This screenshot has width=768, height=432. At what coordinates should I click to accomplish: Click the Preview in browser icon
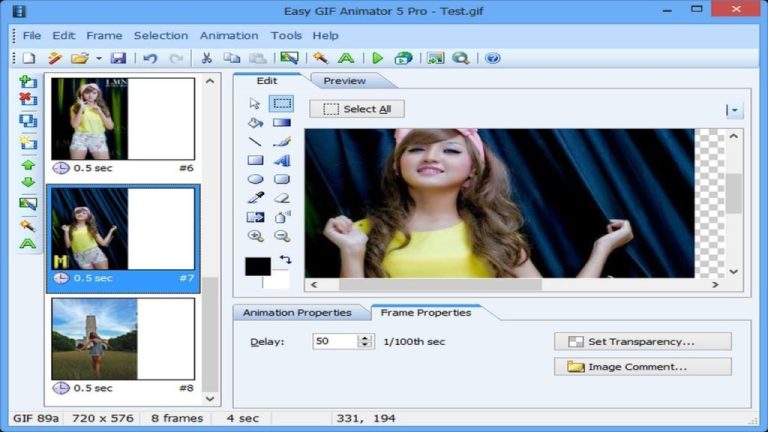coord(403,58)
